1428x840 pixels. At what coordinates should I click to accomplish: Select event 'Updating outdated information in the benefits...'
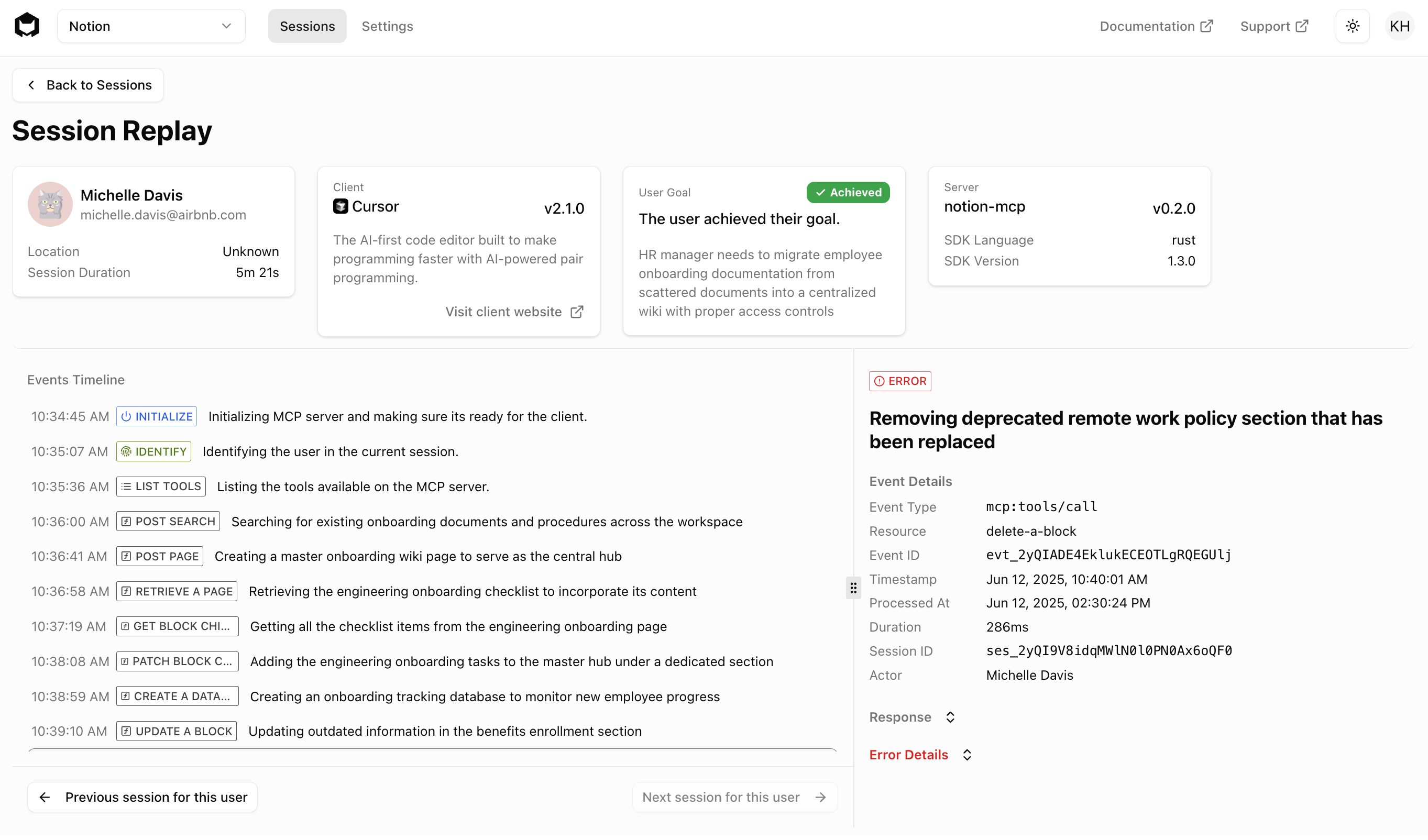pyautogui.click(x=445, y=731)
